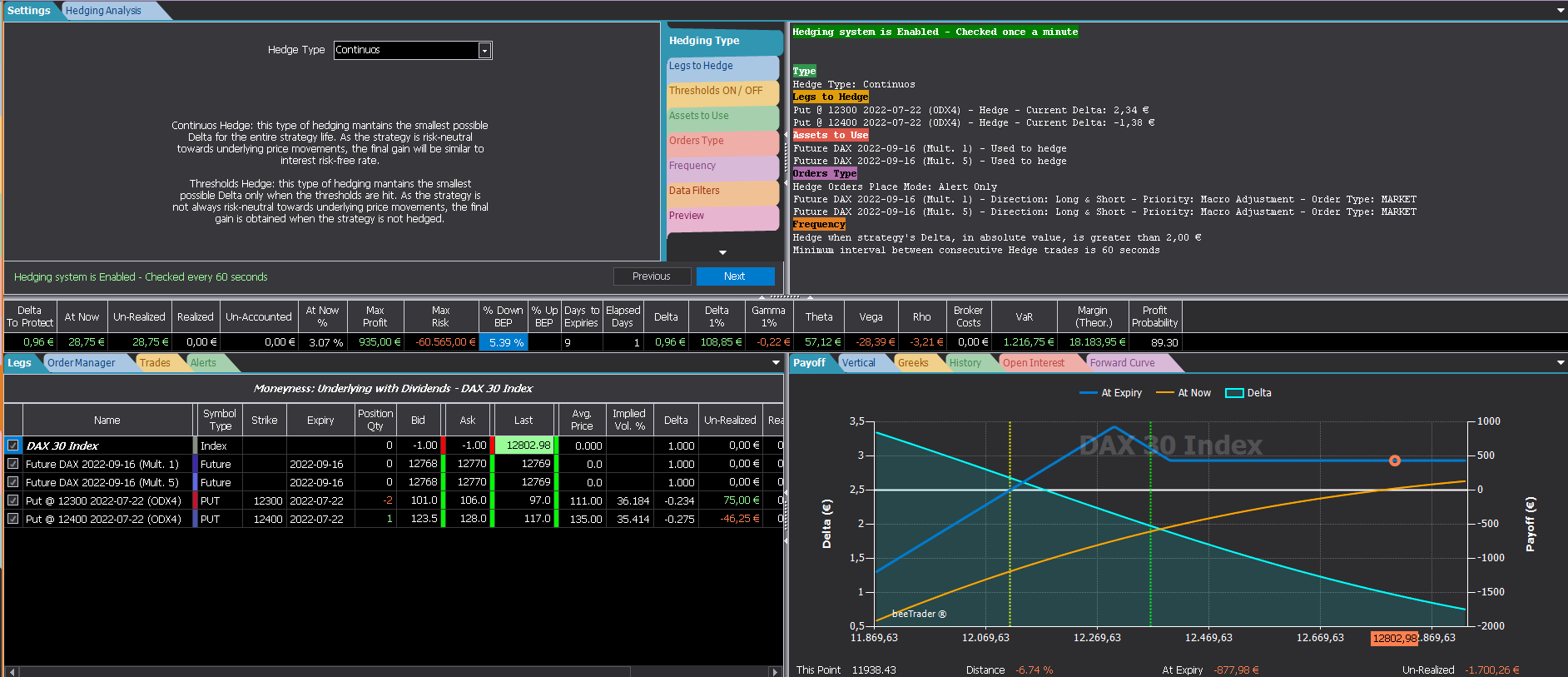Open the Hedge Type combo box arrow

(x=484, y=51)
